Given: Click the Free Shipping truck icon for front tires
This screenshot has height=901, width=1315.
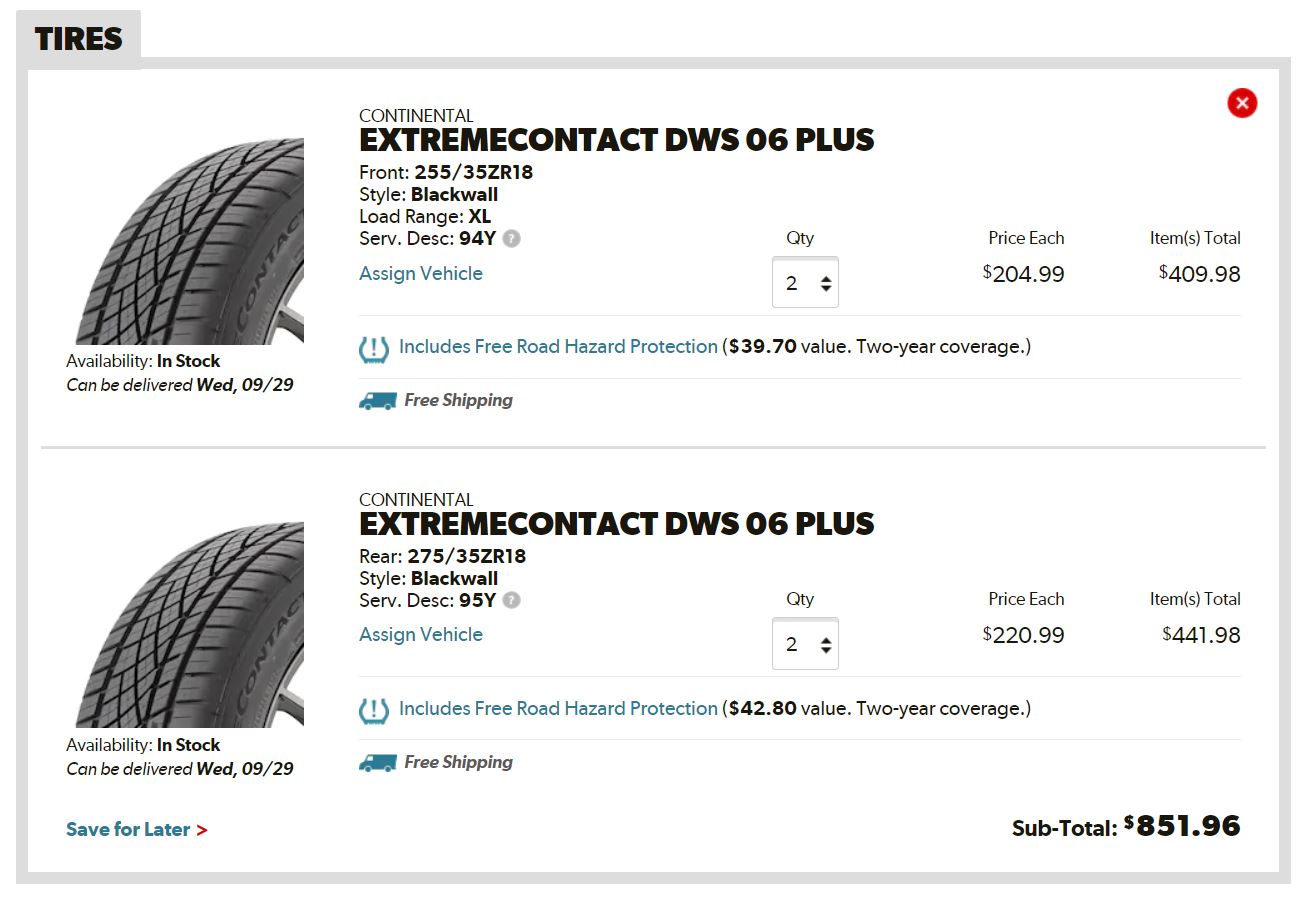Looking at the screenshot, I should point(377,401).
